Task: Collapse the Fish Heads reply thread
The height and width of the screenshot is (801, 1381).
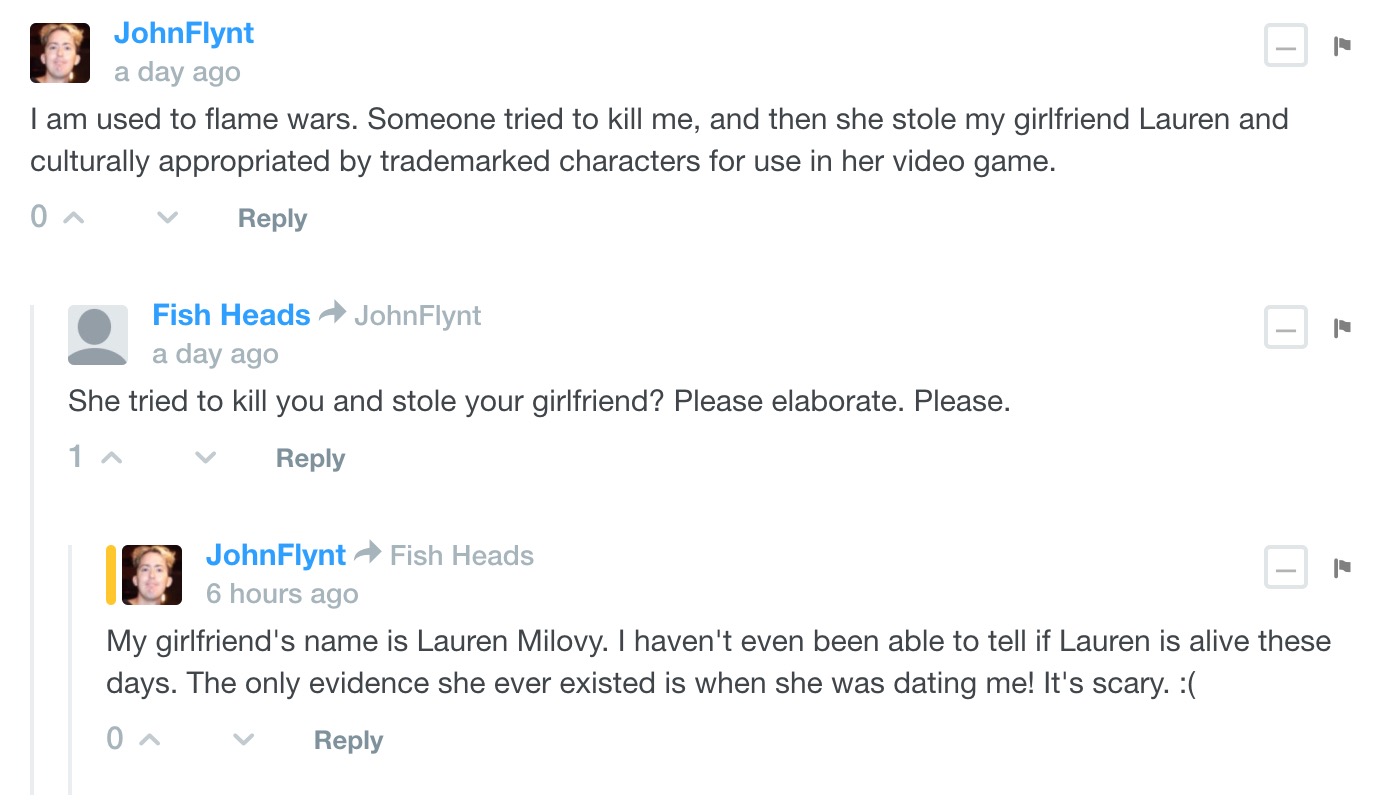Action: pos(1286,327)
